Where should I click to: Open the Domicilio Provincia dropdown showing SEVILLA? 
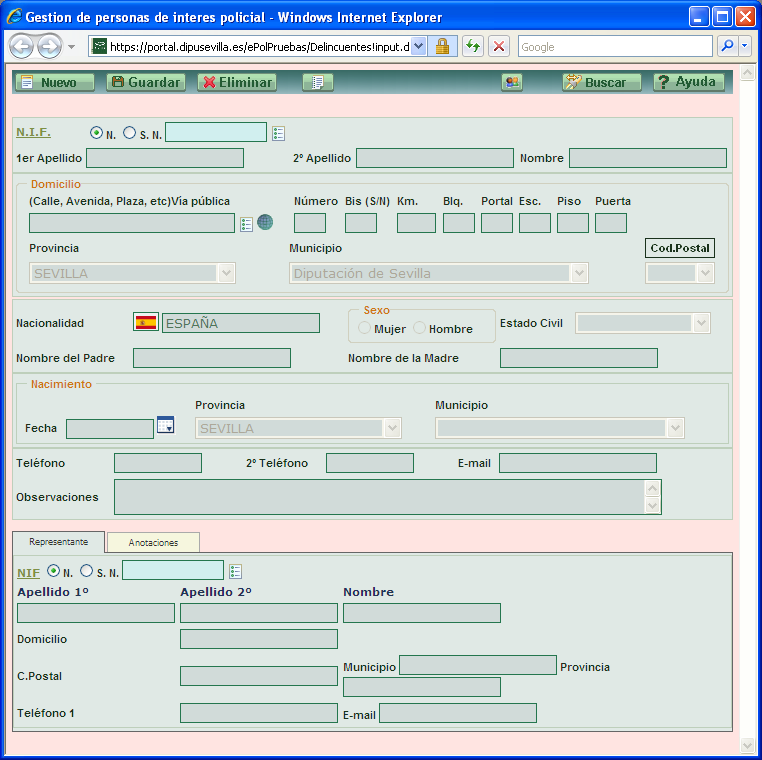pos(226,273)
